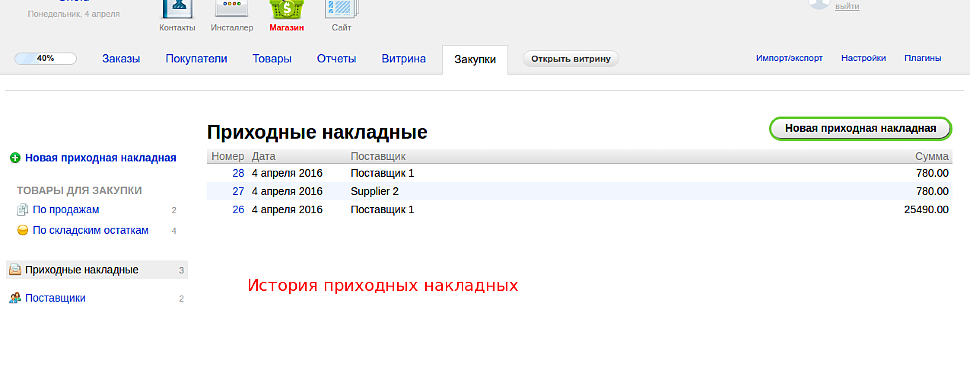Click the green Новая приходная накладная button
The width and height of the screenshot is (970, 377).
[x=861, y=128]
